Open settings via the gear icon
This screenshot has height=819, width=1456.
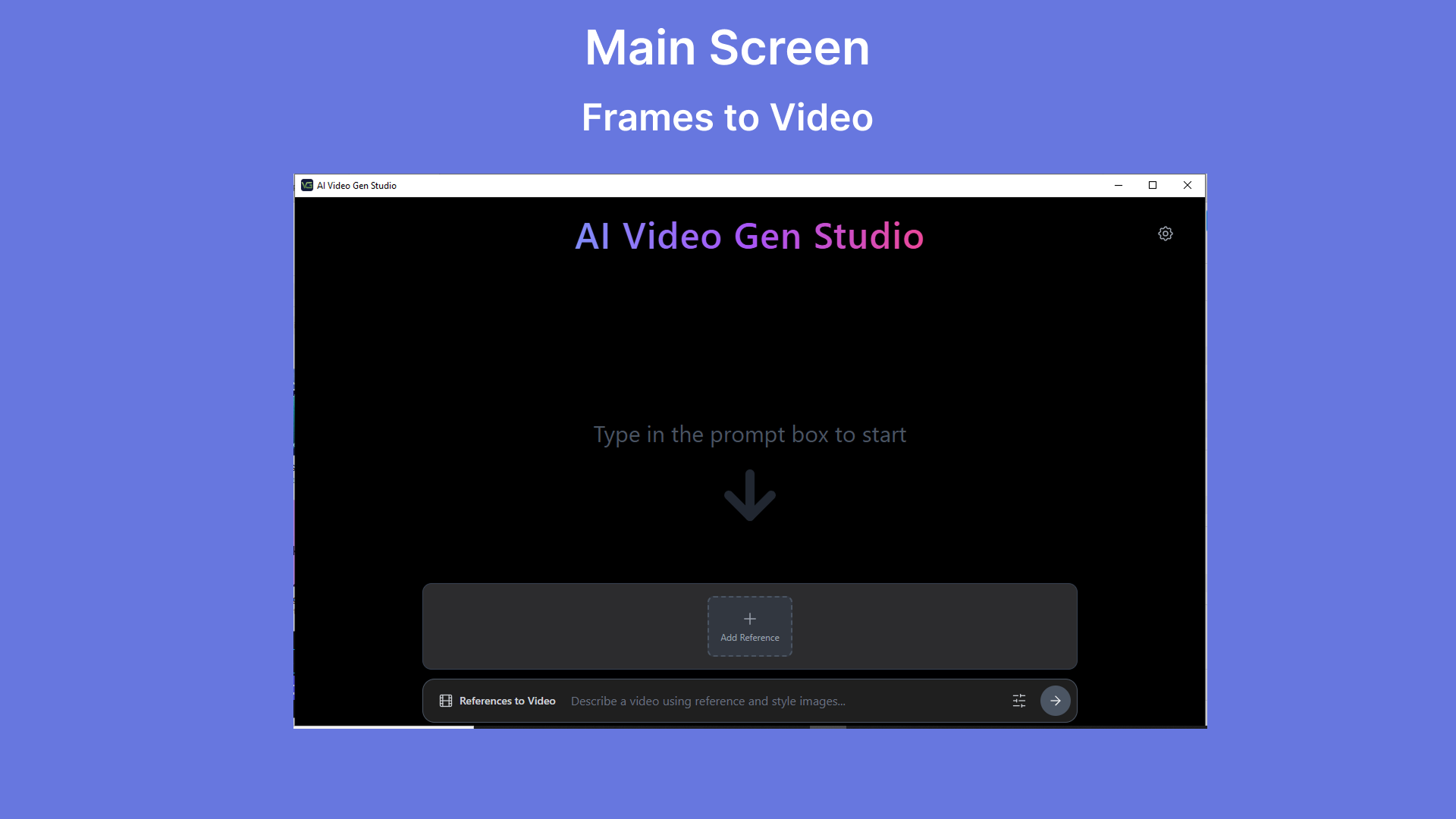click(x=1166, y=234)
